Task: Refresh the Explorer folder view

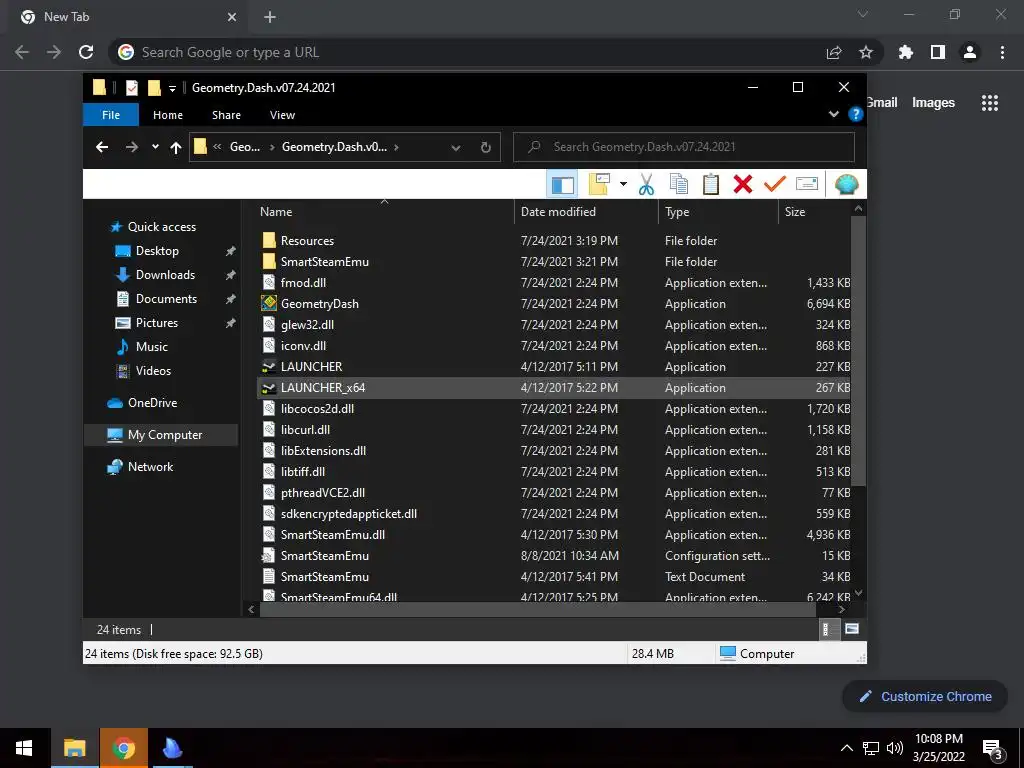Action: point(485,148)
